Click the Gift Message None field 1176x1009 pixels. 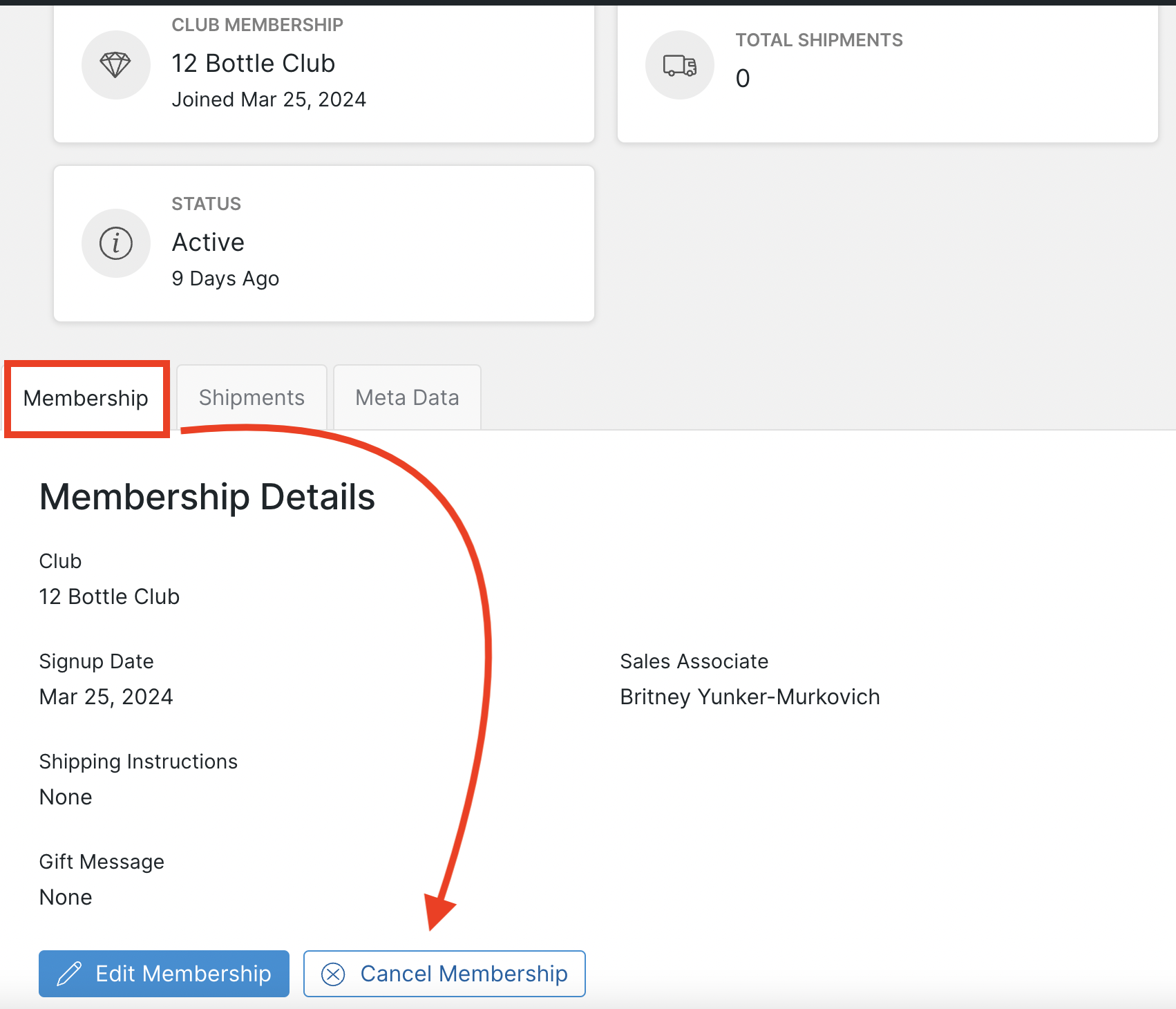click(x=65, y=896)
